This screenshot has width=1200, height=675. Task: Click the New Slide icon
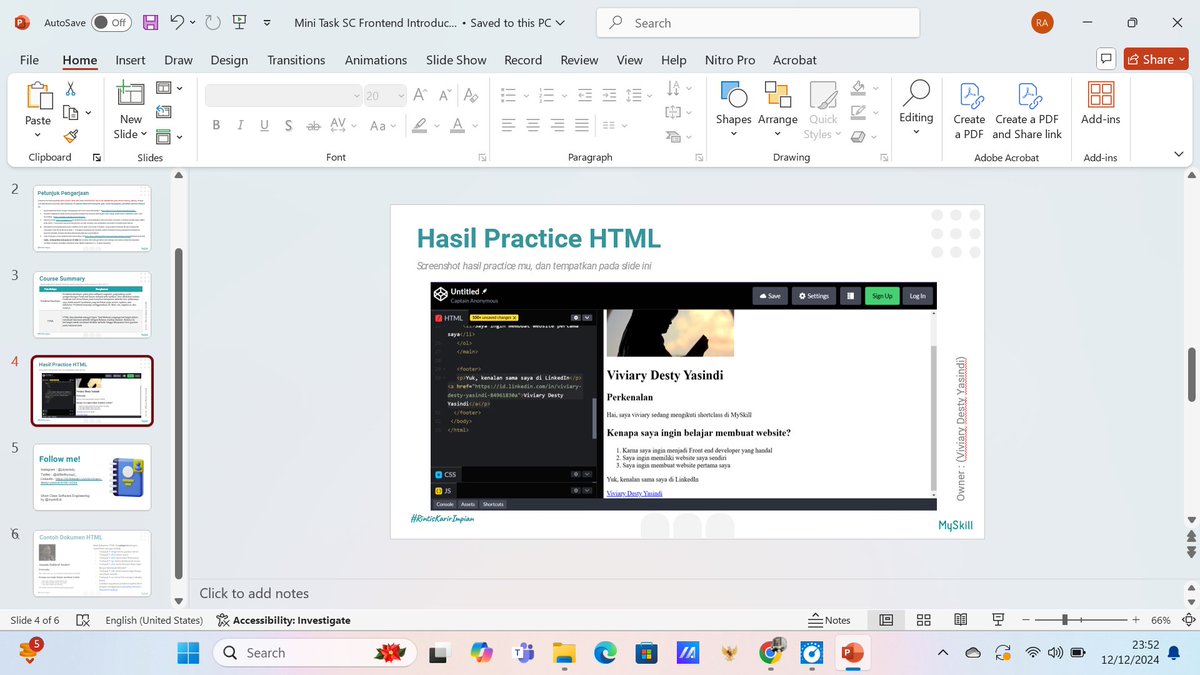(131, 95)
